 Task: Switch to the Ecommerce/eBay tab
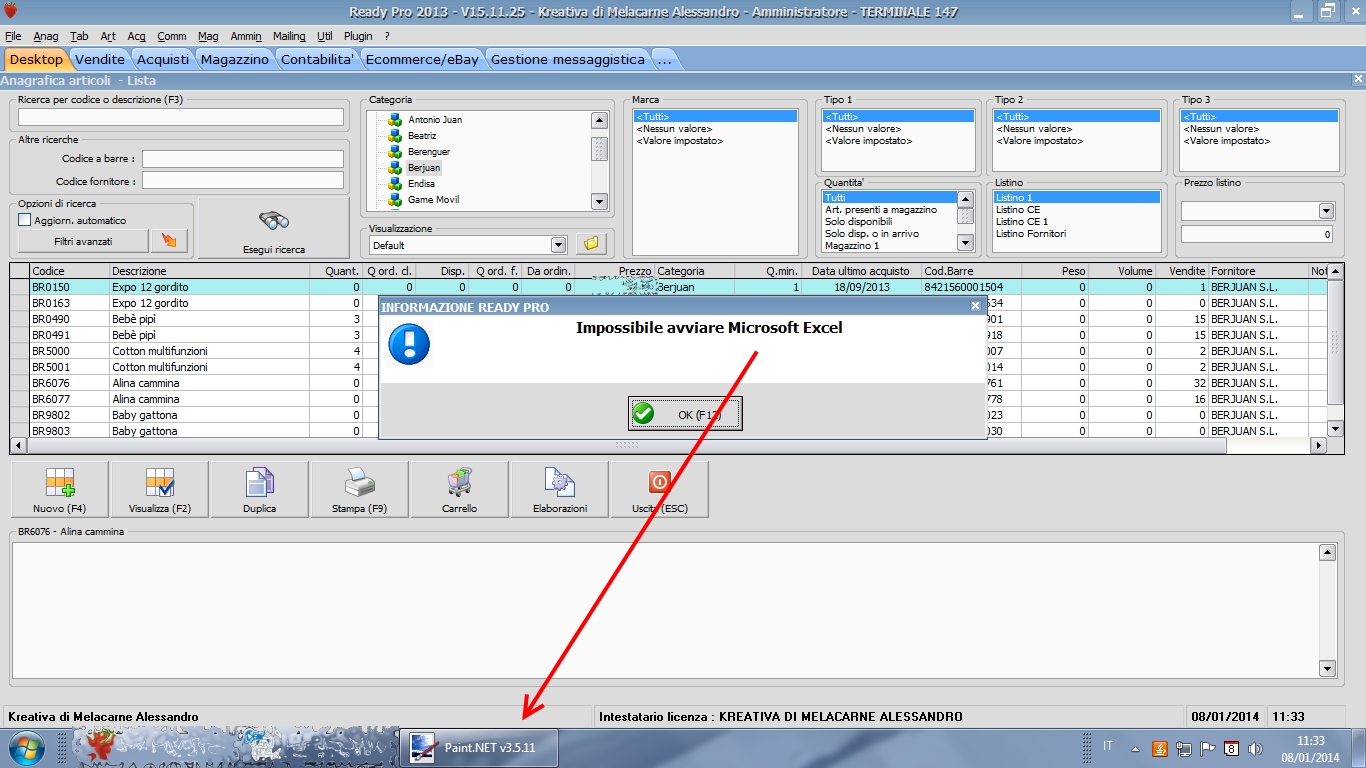[424, 59]
